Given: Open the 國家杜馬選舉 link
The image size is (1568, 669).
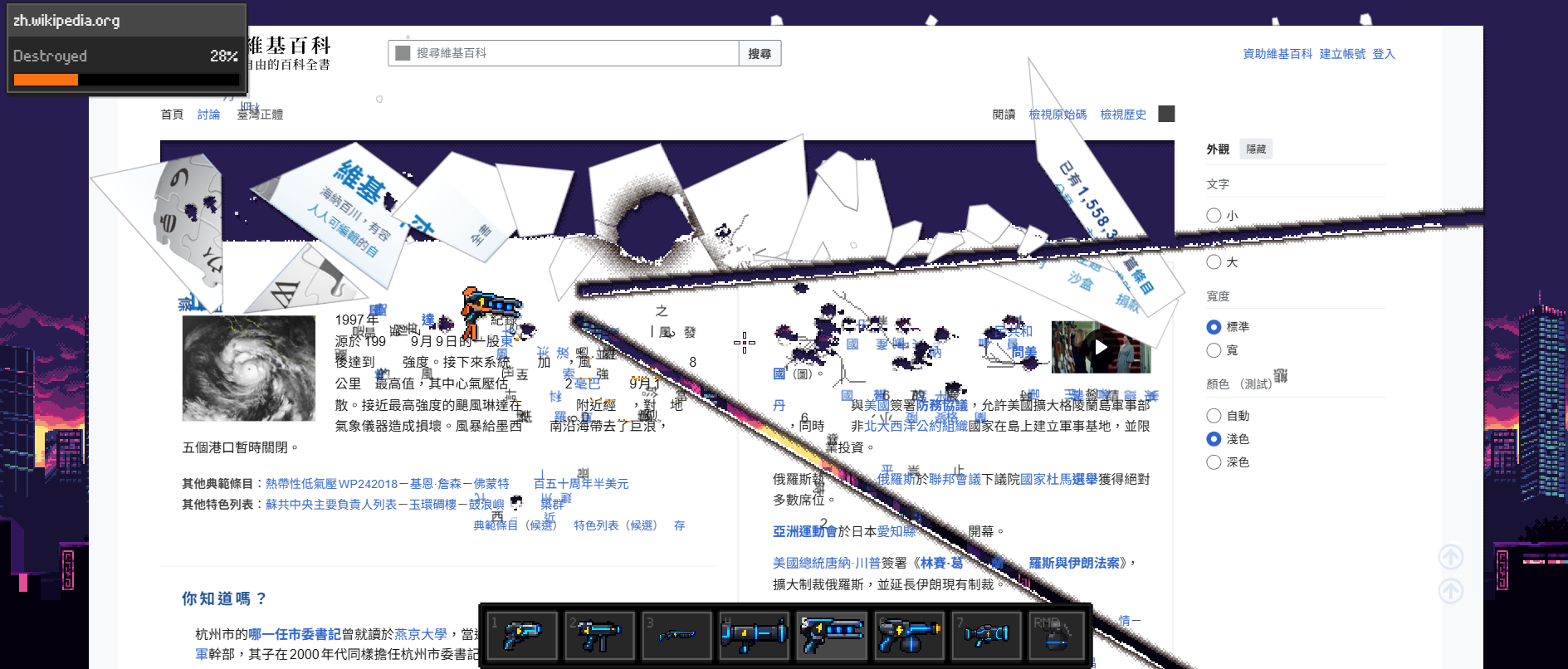Looking at the screenshot, I should [x=1059, y=479].
